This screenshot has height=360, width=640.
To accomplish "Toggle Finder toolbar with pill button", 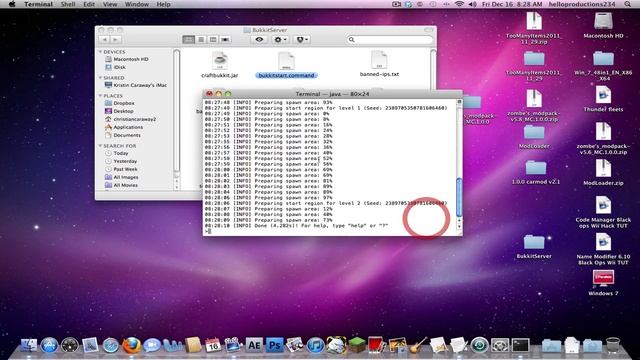I will (x=428, y=30).
